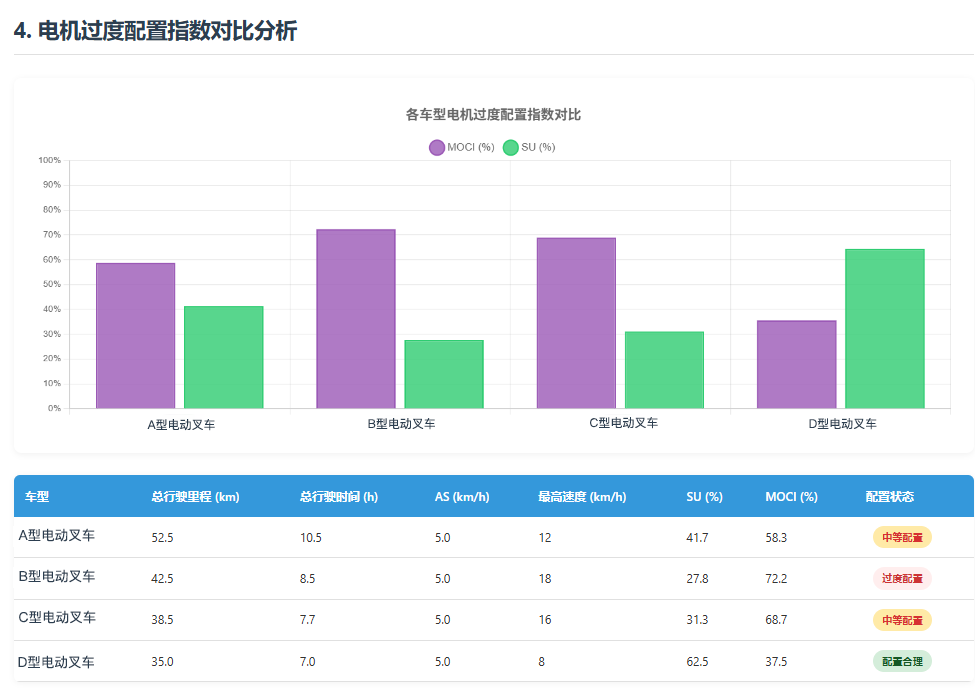Select the D型电动叉车 table row name

click(x=57, y=661)
